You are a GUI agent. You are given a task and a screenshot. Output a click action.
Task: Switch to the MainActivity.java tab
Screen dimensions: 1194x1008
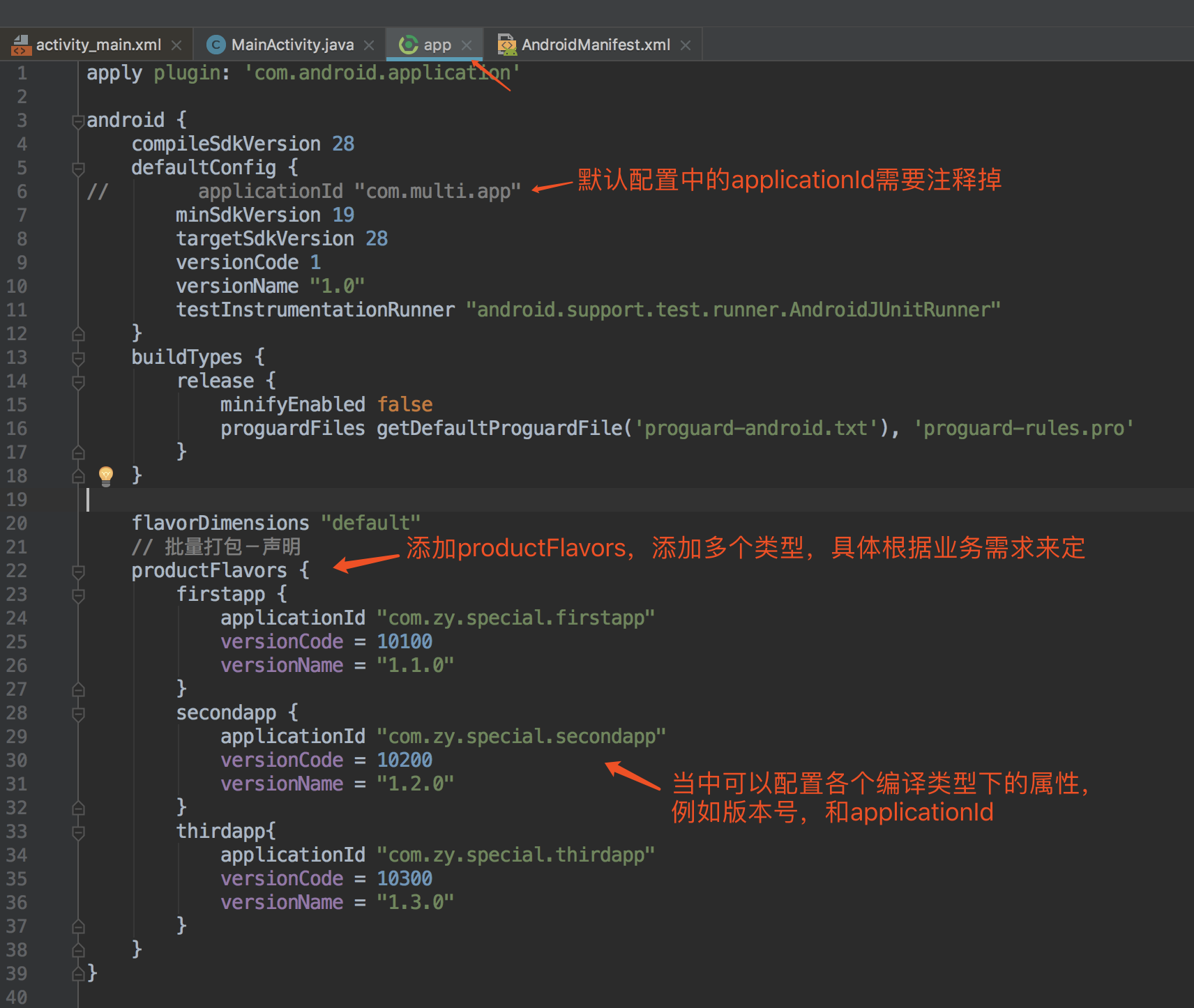pyautogui.click(x=292, y=45)
